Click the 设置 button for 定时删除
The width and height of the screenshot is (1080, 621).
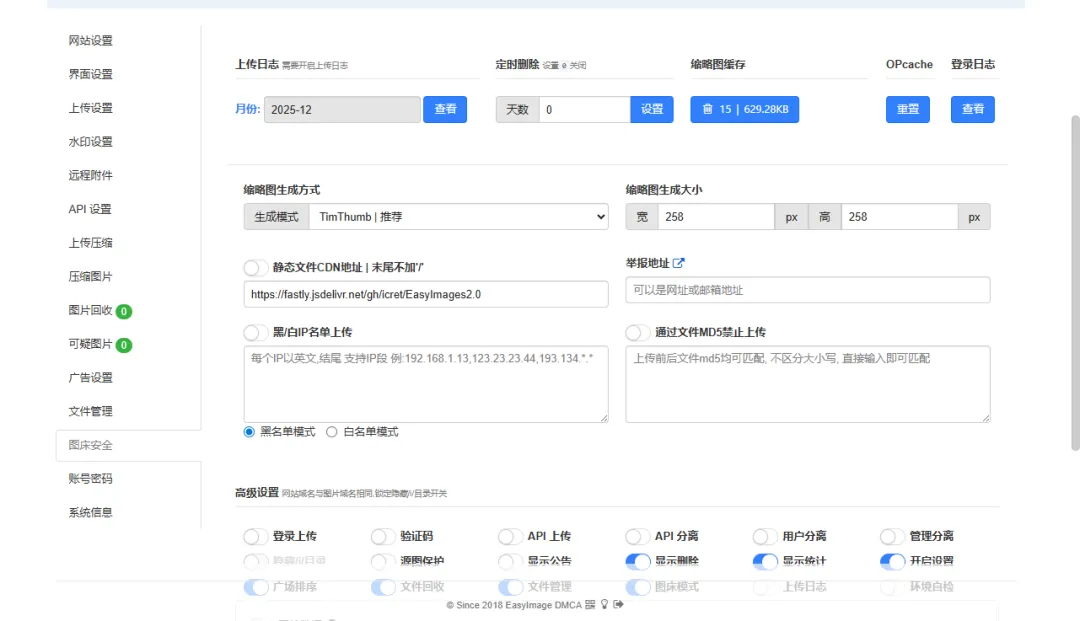pyautogui.click(x=652, y=110)
